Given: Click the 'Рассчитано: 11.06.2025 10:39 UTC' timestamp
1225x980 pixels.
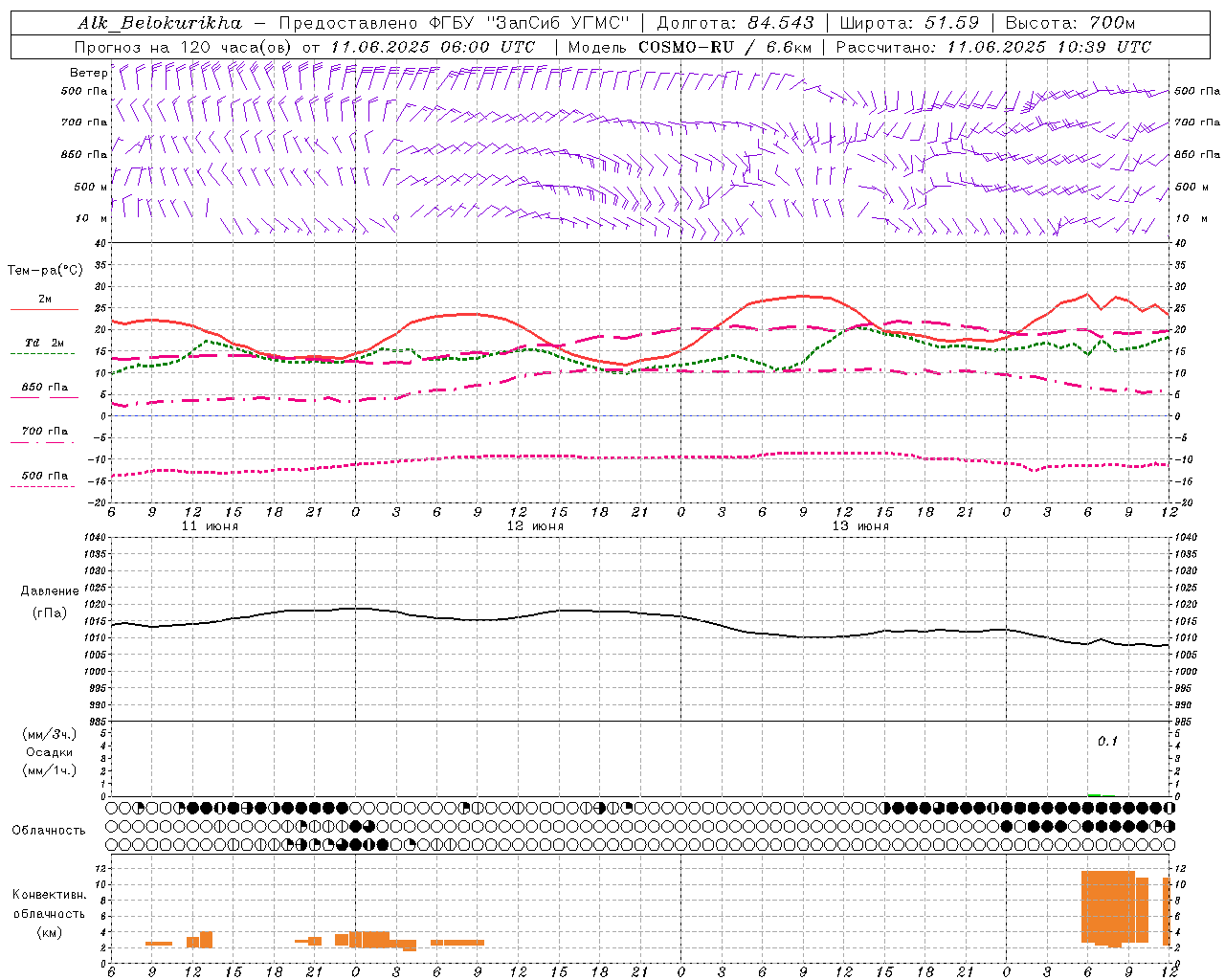Looking at the screenshot, I should pyautogui.click(x=993, y=47).
